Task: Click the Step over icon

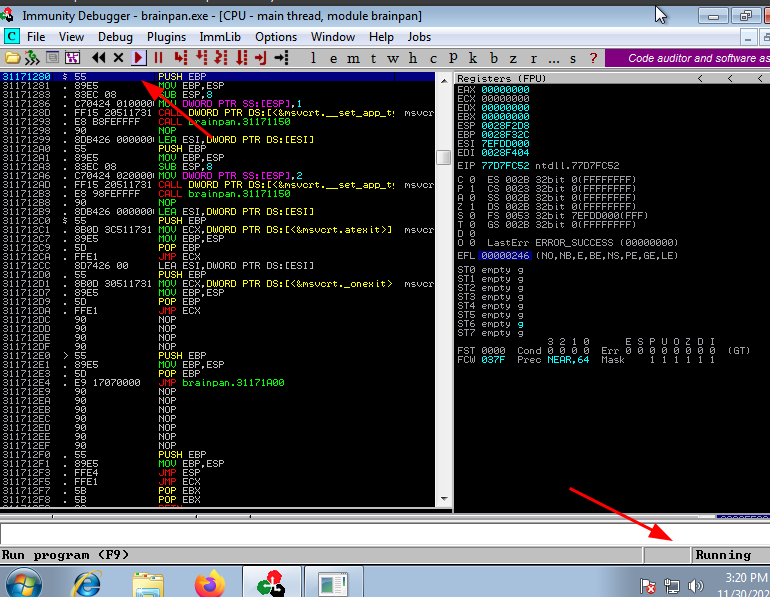Action: pyautogui.click(x=201, y=58)
